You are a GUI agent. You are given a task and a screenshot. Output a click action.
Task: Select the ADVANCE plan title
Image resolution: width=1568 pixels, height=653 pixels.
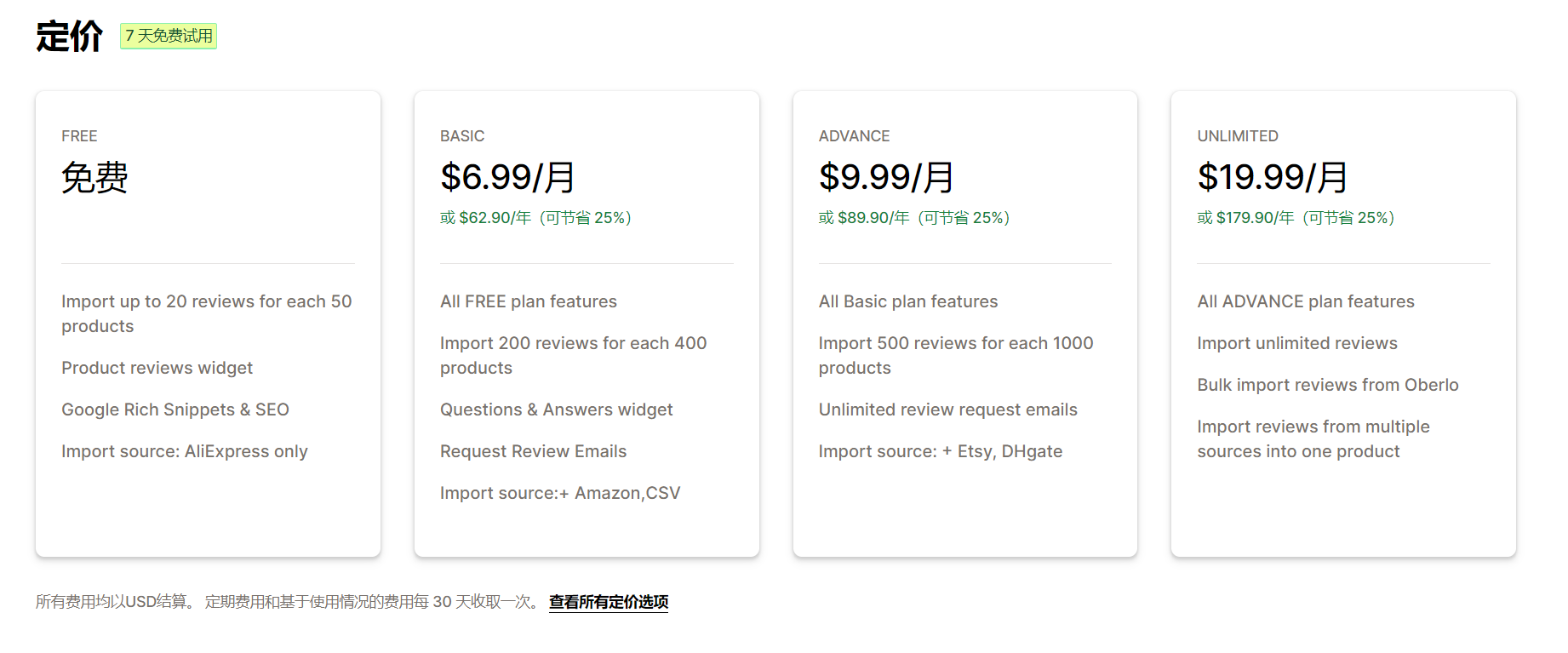854,136
